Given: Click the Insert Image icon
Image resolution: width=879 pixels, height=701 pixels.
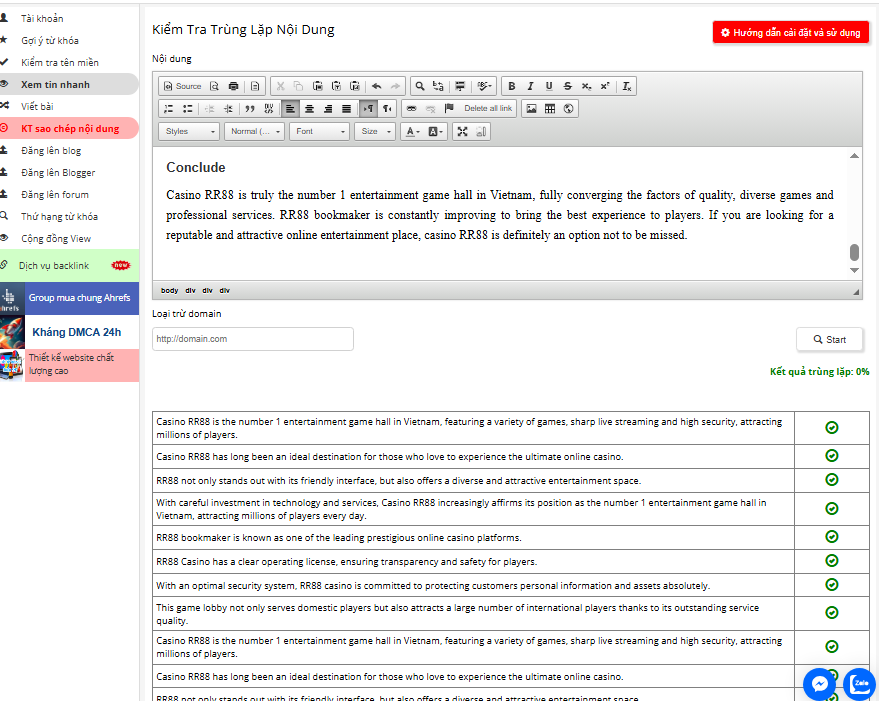Looking at the screenshot, I should pos(531,108).
